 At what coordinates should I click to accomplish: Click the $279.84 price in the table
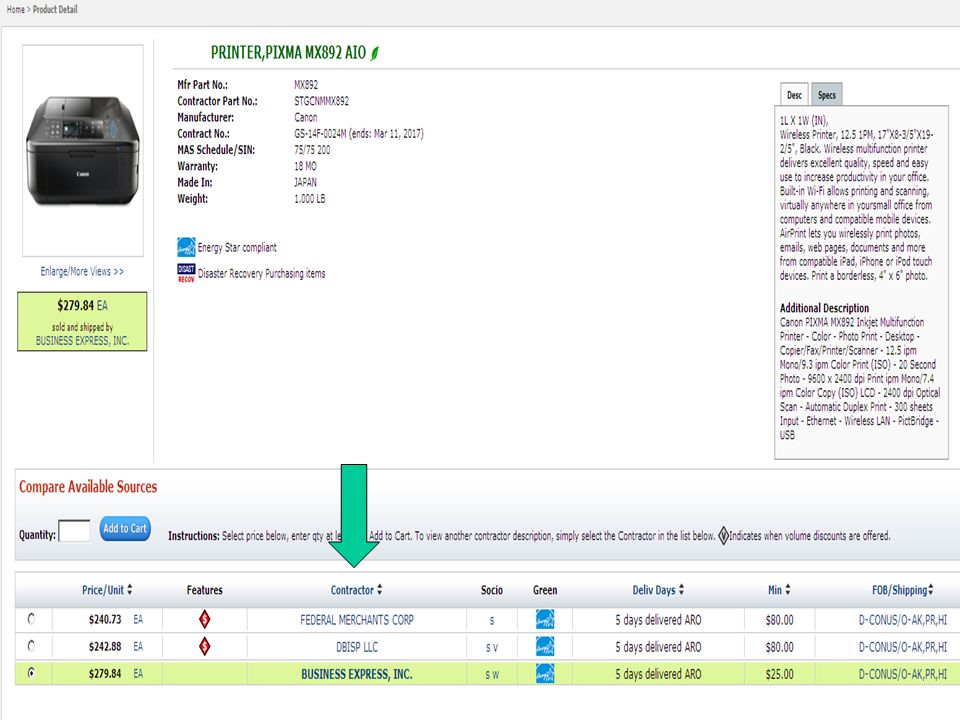(105, 673)
